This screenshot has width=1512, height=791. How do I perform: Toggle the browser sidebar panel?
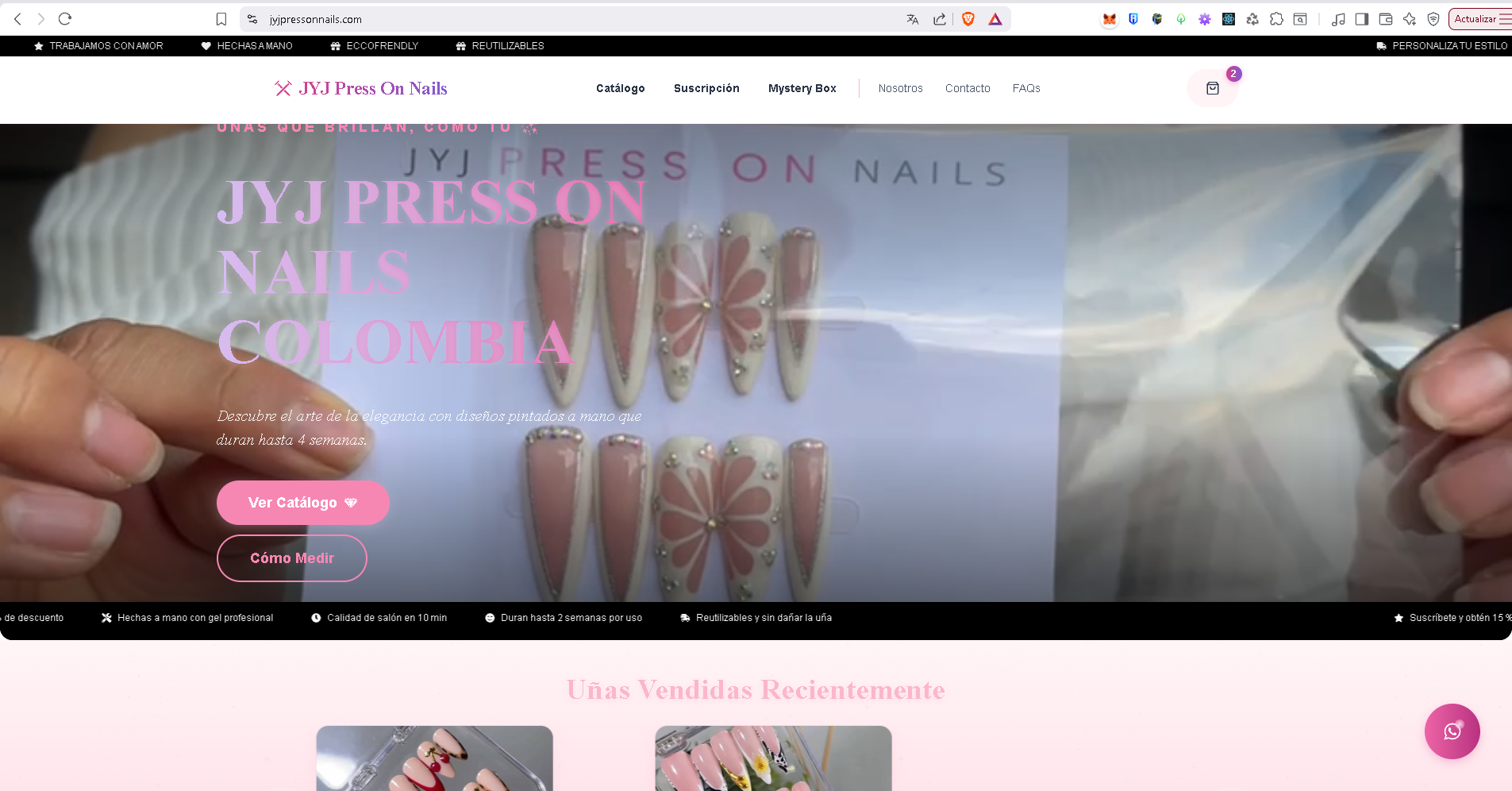click(x=1362, y=19)
